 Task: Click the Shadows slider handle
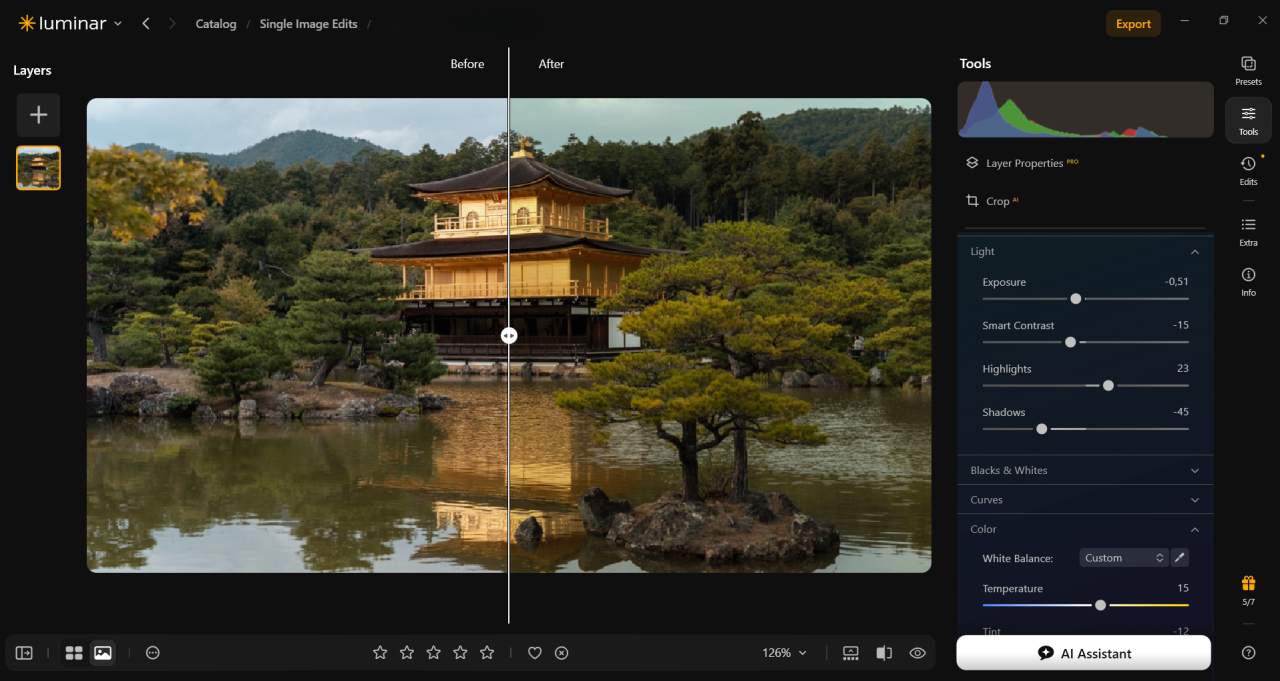(1042, 428)
